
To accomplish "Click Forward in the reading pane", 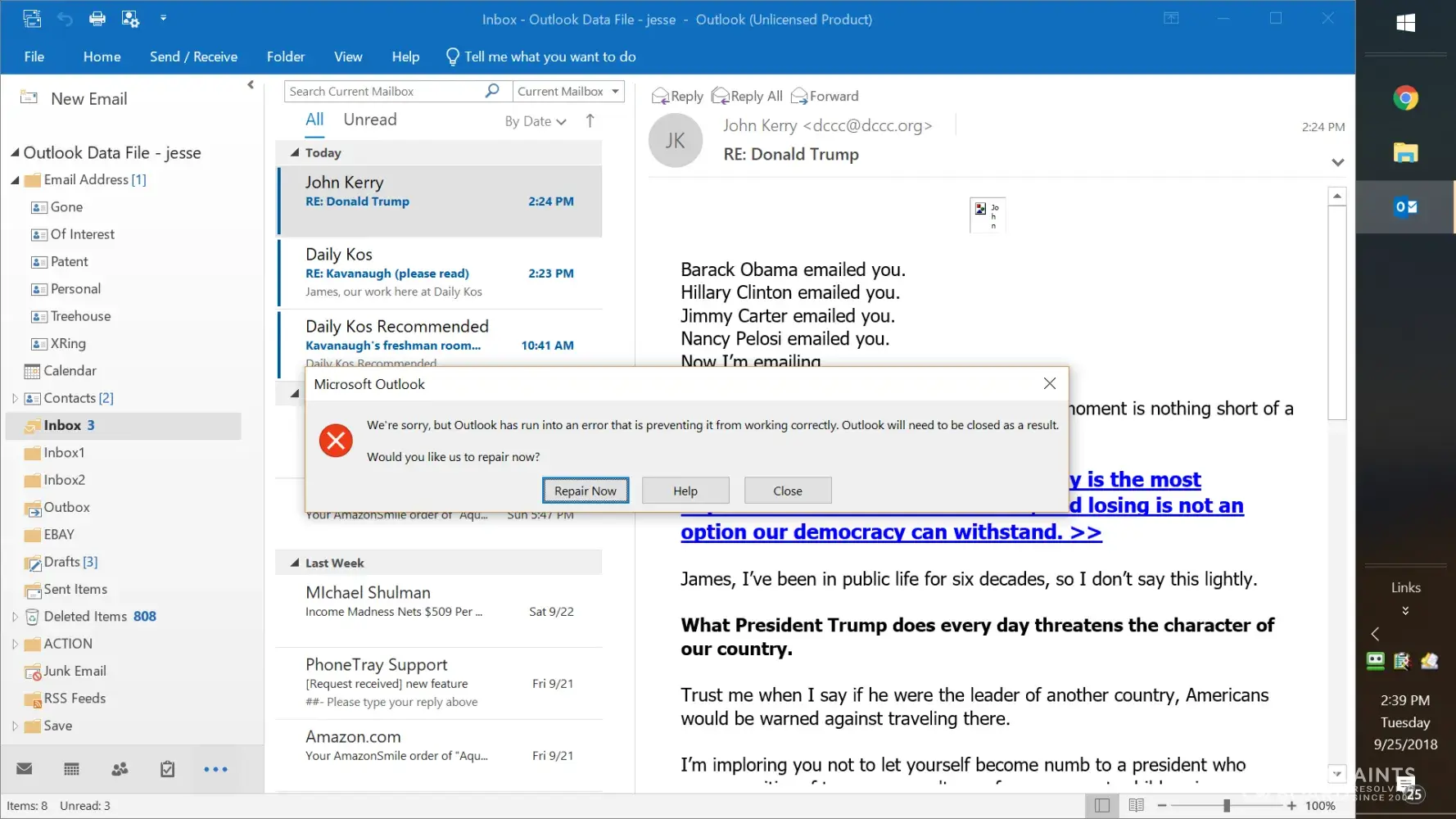I will (825, 96).
